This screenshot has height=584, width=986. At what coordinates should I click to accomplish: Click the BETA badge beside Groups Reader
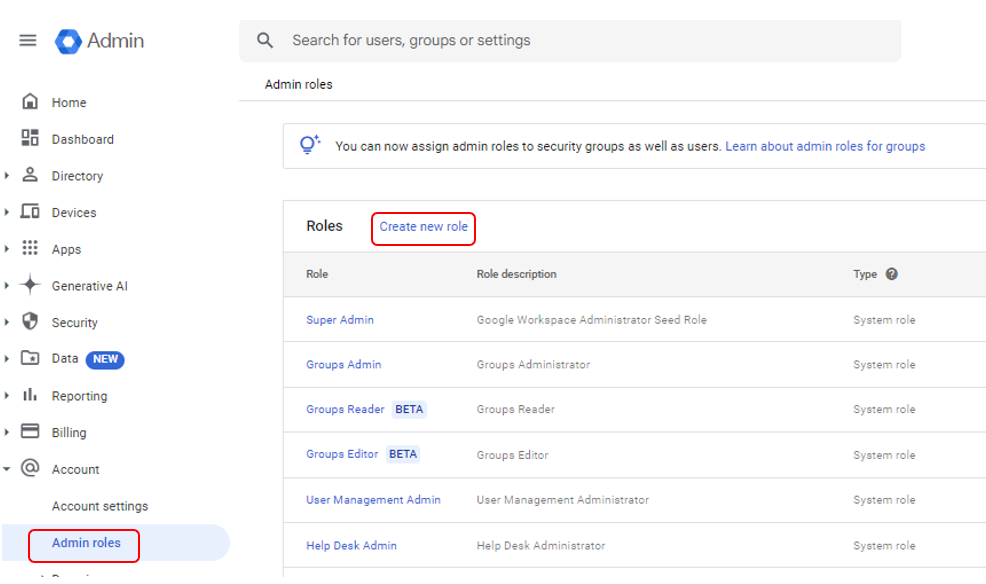(409, 409)
